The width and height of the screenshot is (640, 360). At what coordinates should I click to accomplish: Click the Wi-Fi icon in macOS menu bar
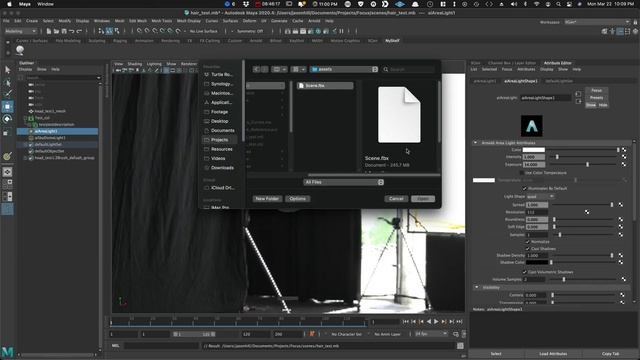pos(537,4)
